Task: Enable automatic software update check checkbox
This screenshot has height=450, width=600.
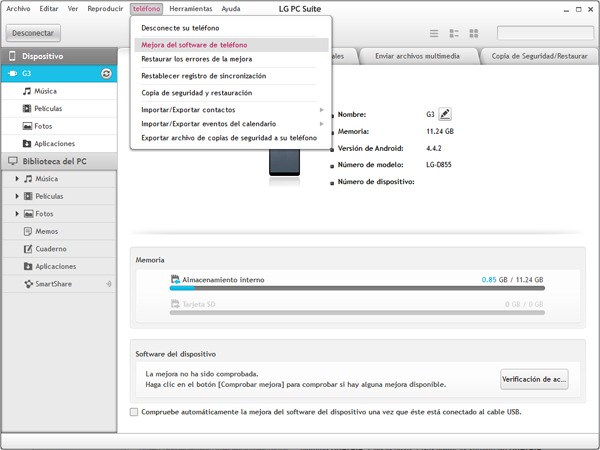Action: (135, 412)
